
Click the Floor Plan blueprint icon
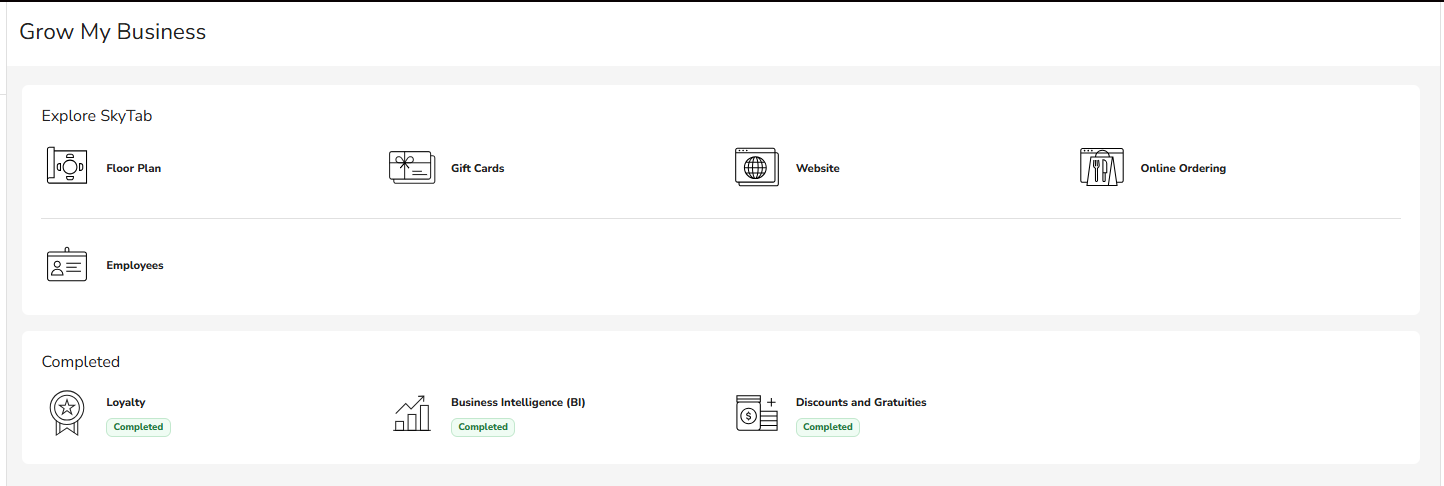coord(67,166)
